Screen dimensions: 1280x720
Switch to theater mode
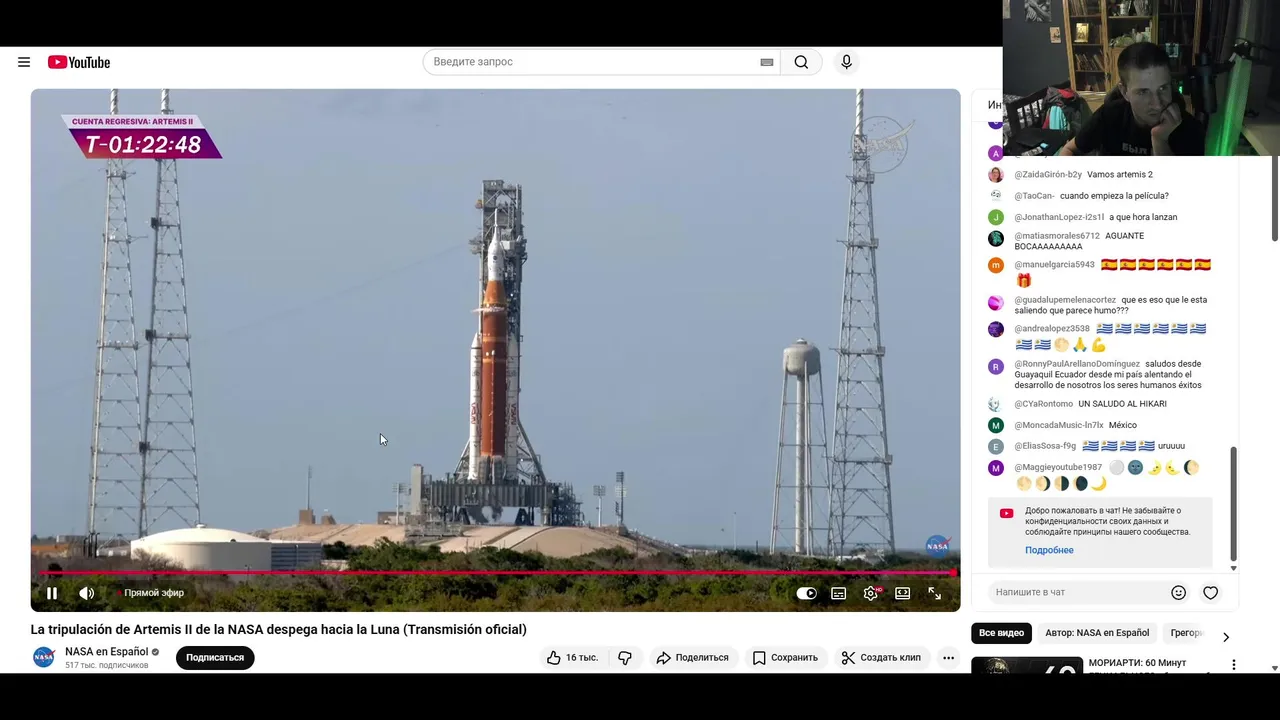coord(902,593)
